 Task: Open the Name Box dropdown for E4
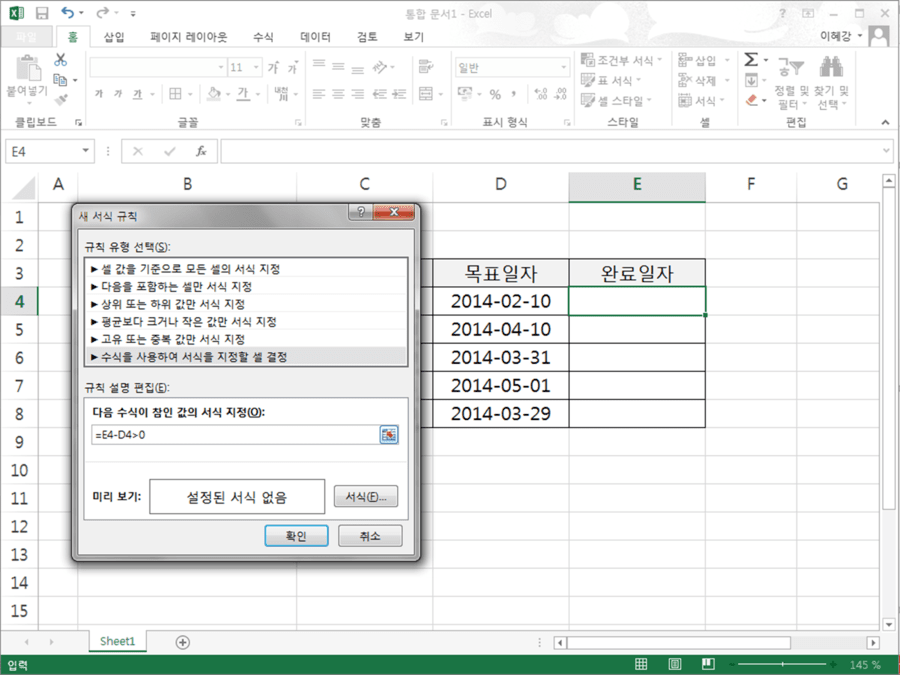coord(86,151)
